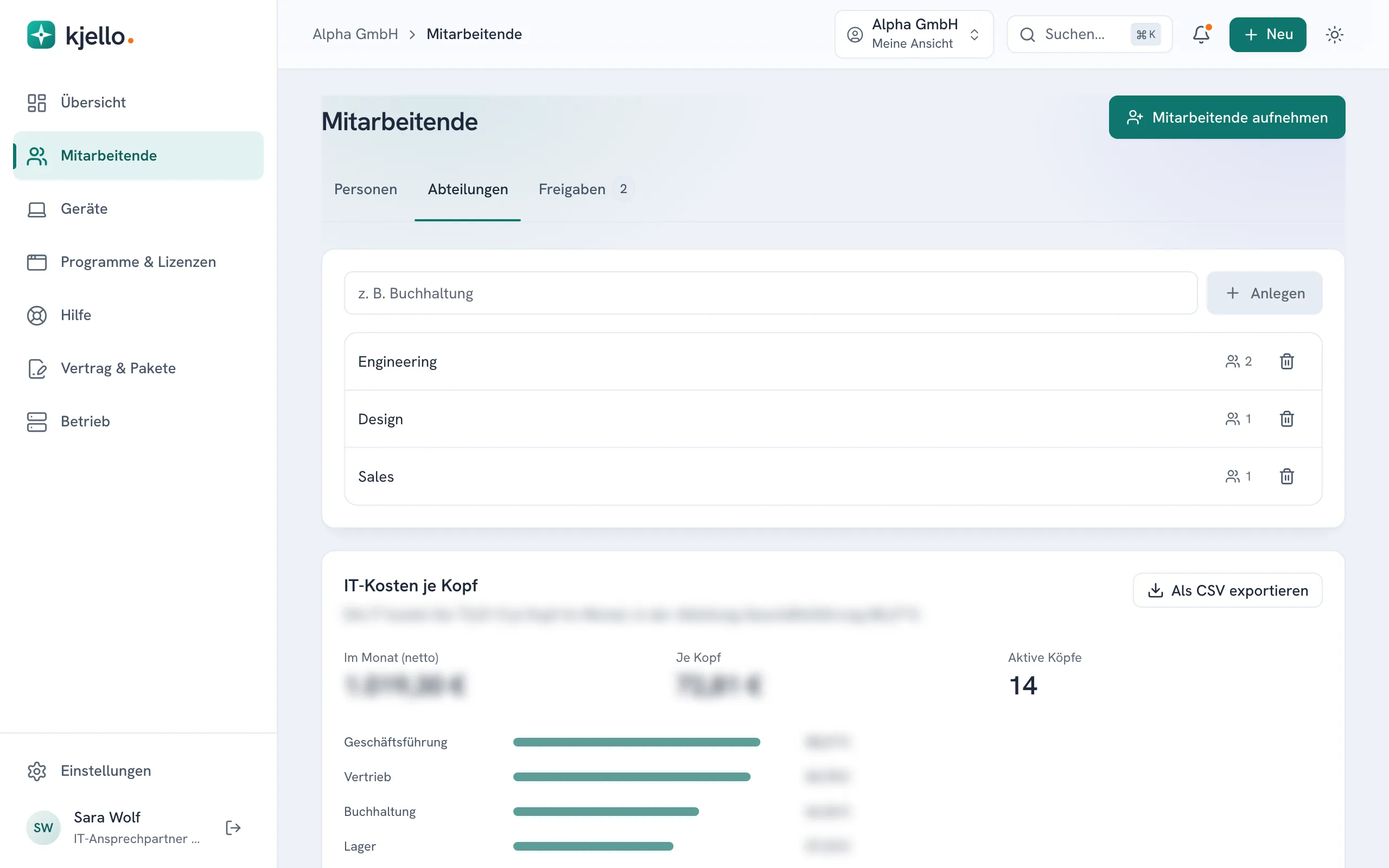Delete the Engineering department

(x=1287, y=361)
